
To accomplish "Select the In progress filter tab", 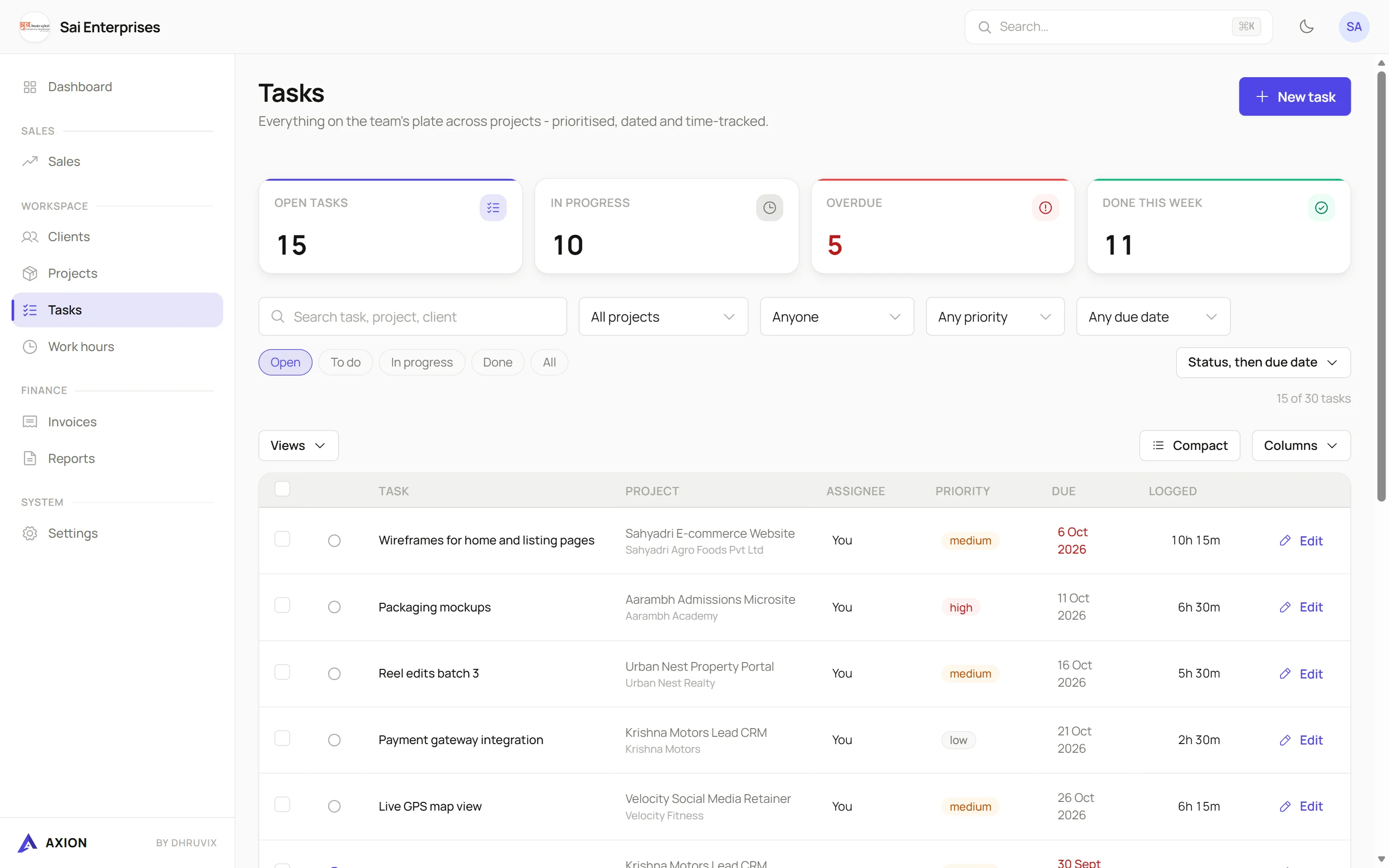I will click(422, 362).
